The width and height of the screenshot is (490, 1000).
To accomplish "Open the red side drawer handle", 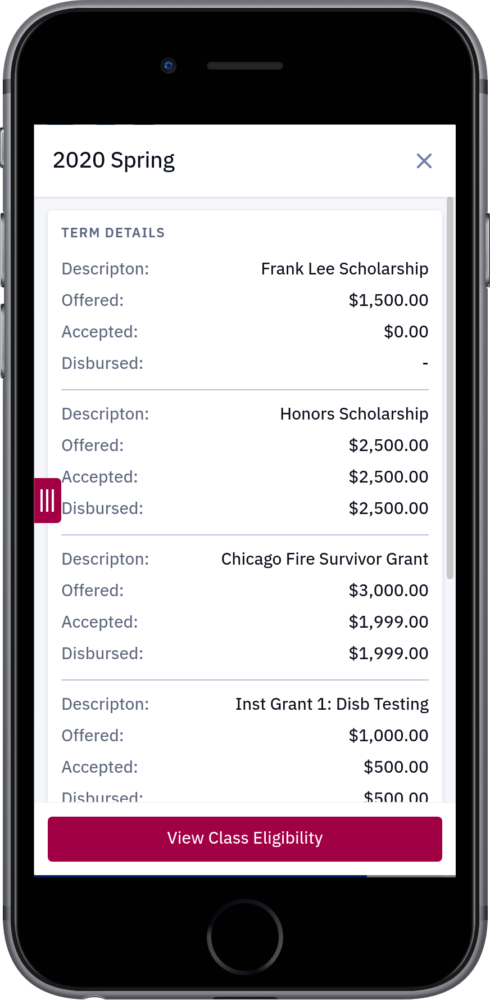I will pyautogui.click(x=47, y=501).
